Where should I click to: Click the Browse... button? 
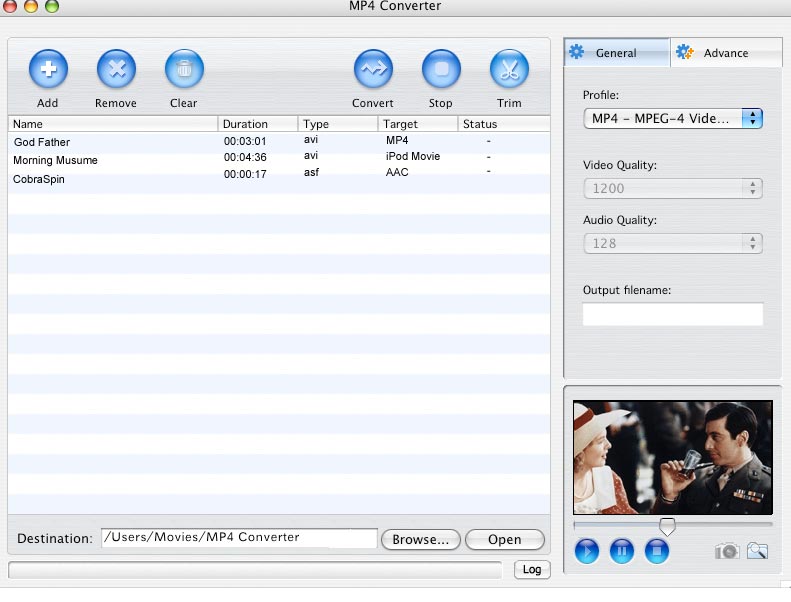click(x=420, y=539)
